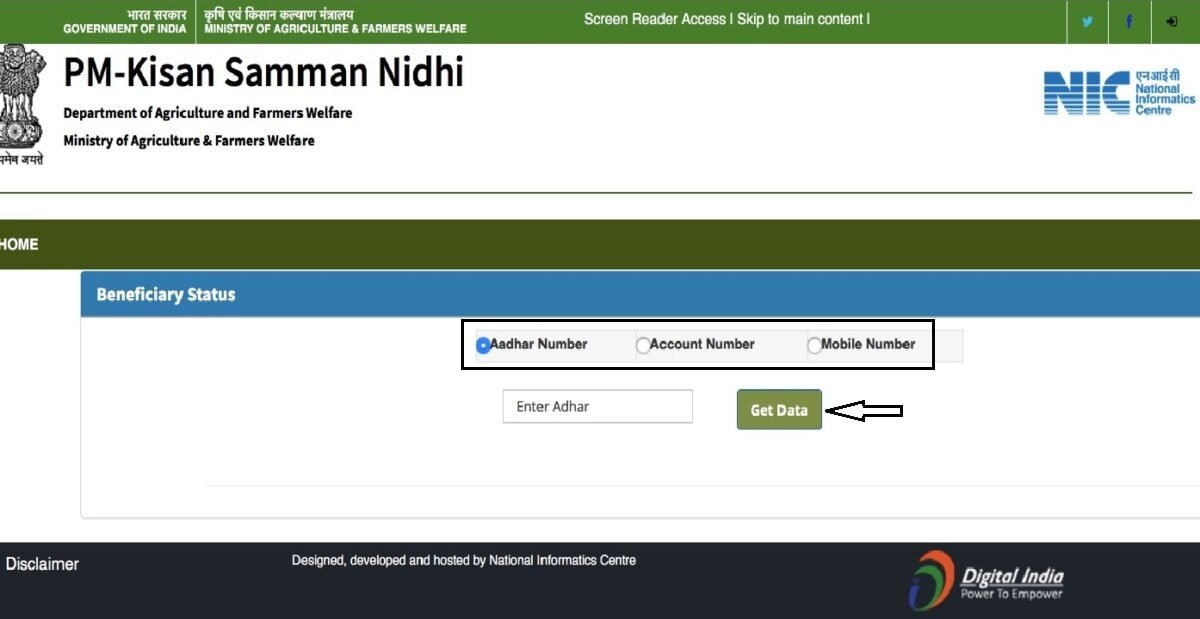Screen dimensions: 1200x619
Task: Click the NIC National Informatics Centre logo
Action: click(x=1119, y=92)
